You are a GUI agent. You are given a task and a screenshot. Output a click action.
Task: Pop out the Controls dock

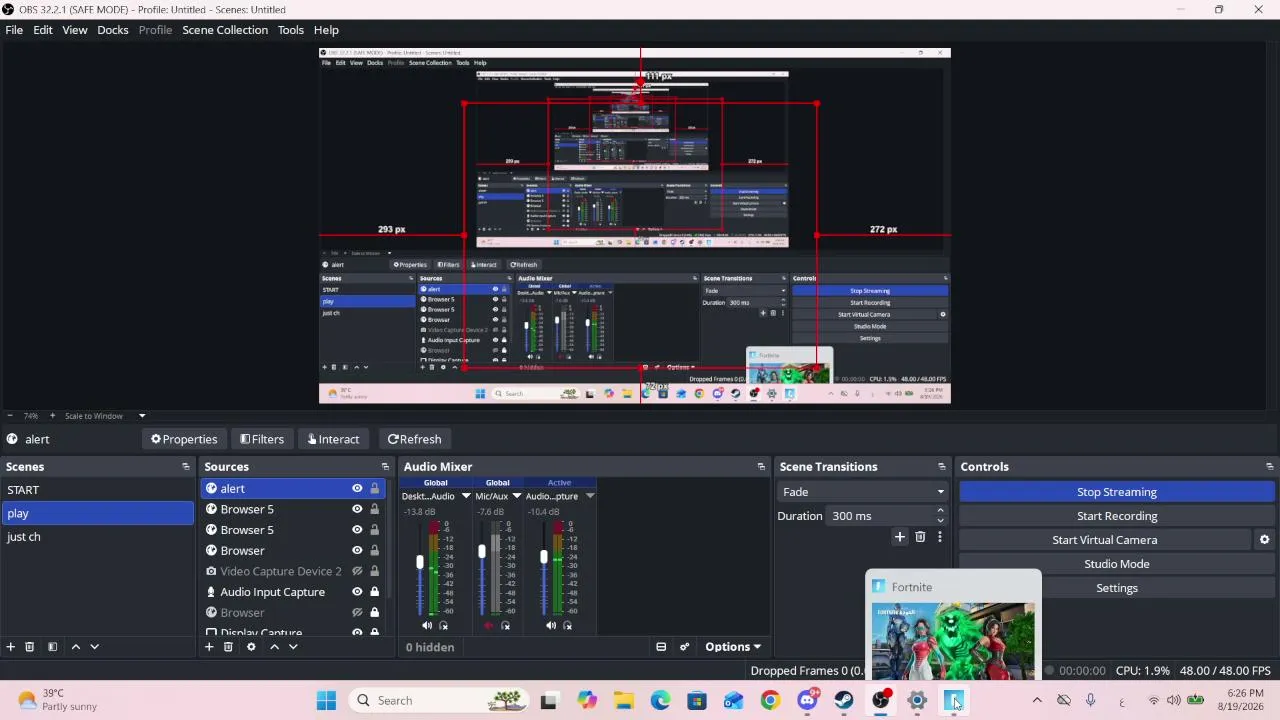[x=1269, y=467]
